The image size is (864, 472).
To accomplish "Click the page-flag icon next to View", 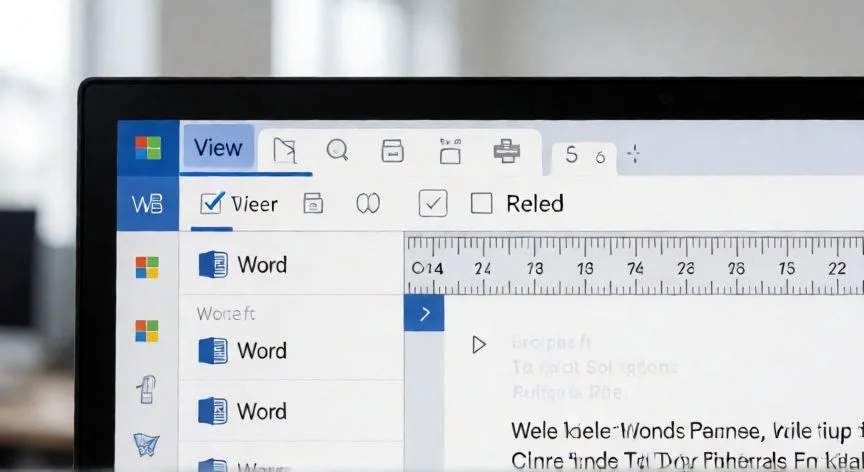I will (x=285, y=150).
